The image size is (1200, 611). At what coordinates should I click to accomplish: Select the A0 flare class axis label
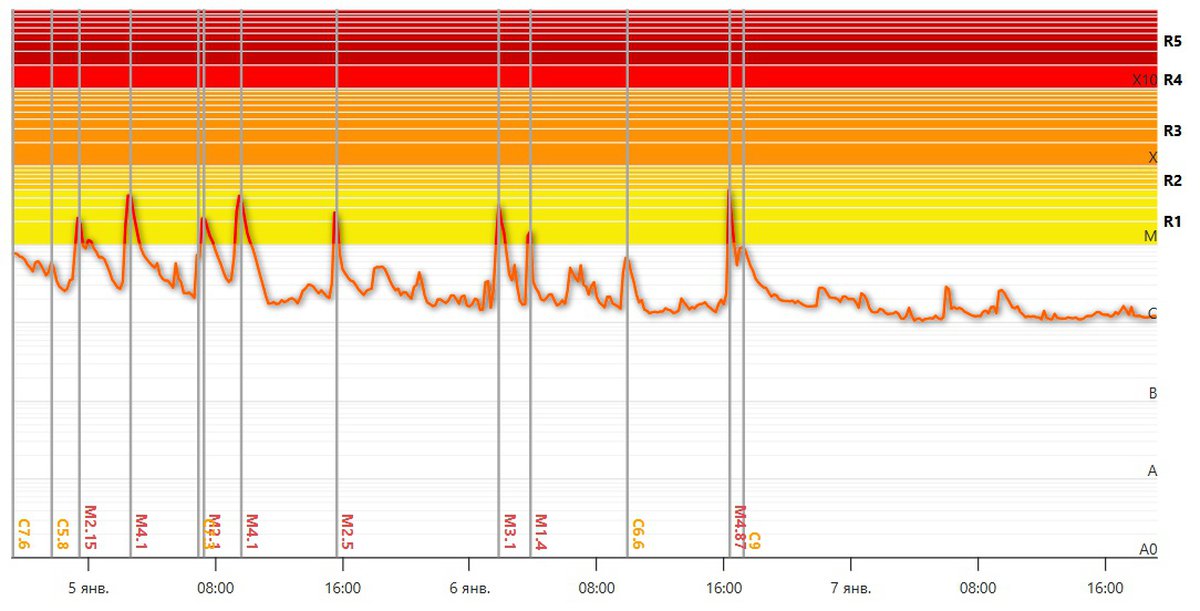click(1149, 549)
